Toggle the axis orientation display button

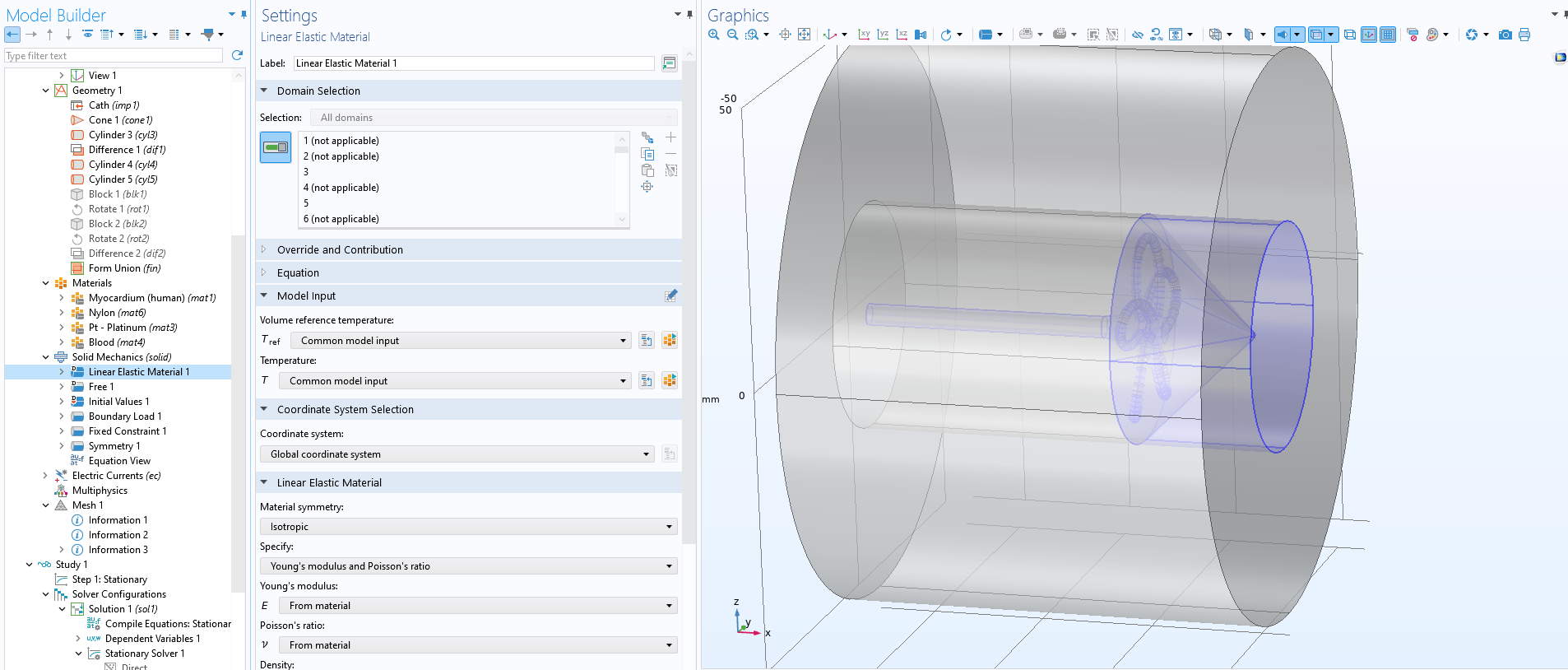1369,35
